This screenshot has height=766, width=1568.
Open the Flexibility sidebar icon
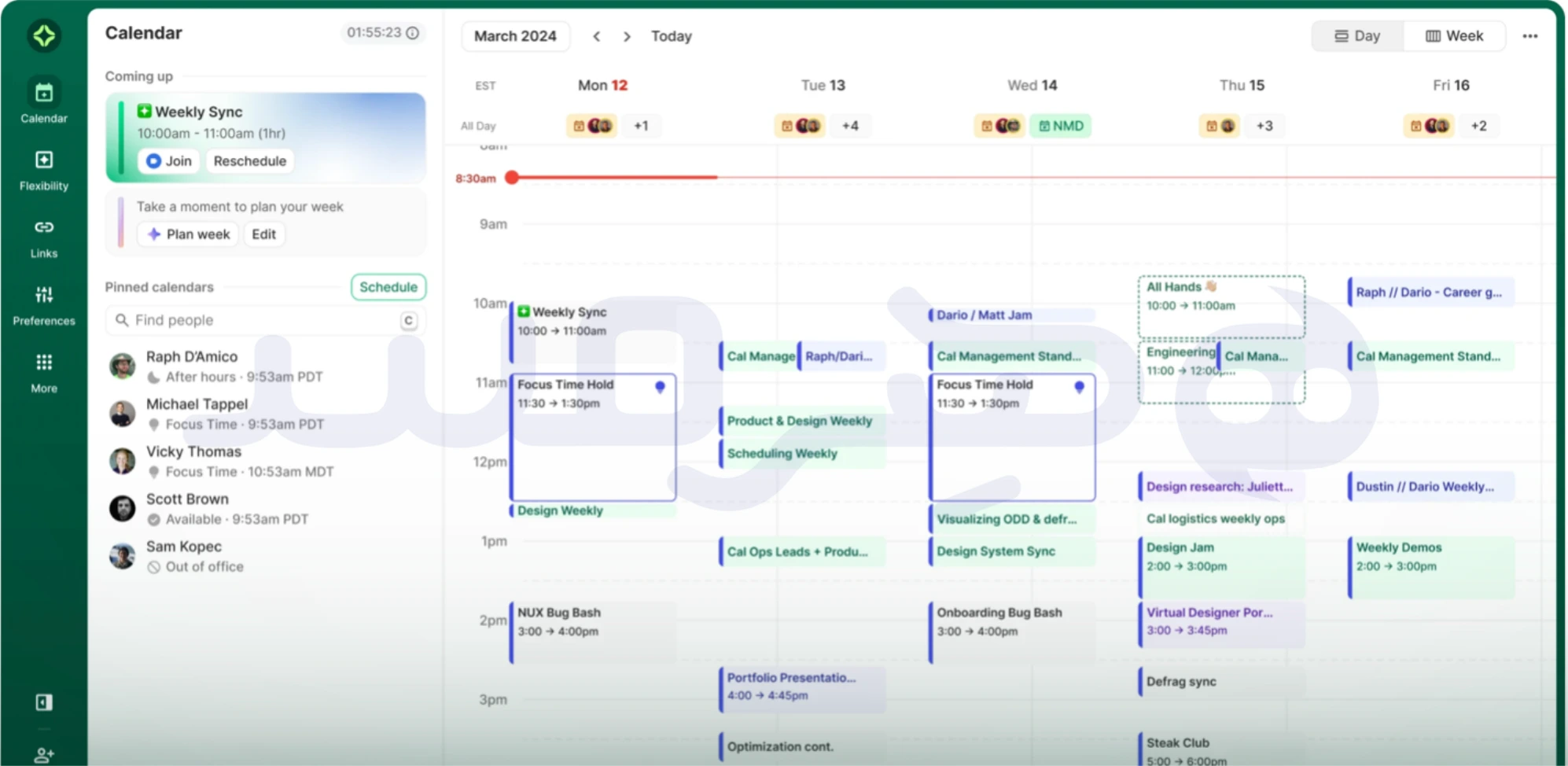tap(44, 160)
